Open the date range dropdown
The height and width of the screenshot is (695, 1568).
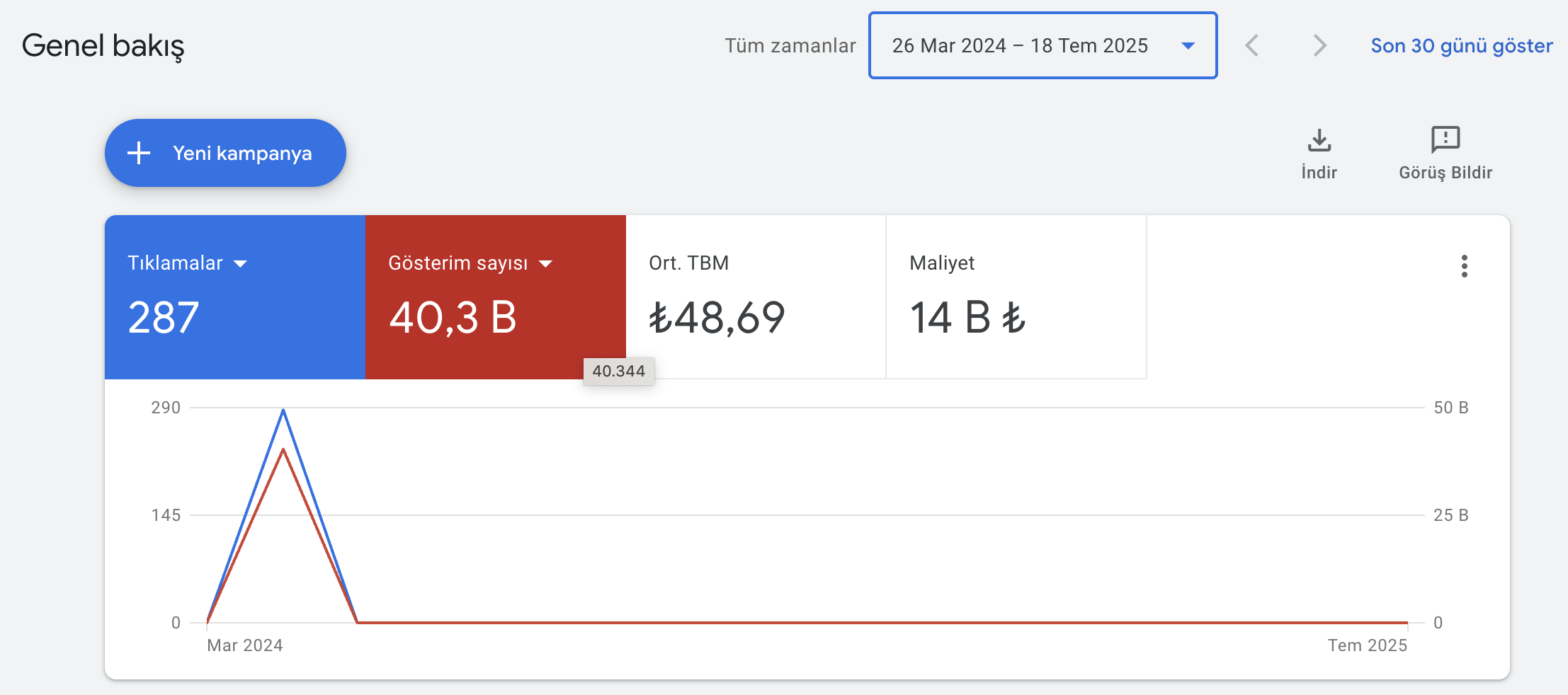1043,45
